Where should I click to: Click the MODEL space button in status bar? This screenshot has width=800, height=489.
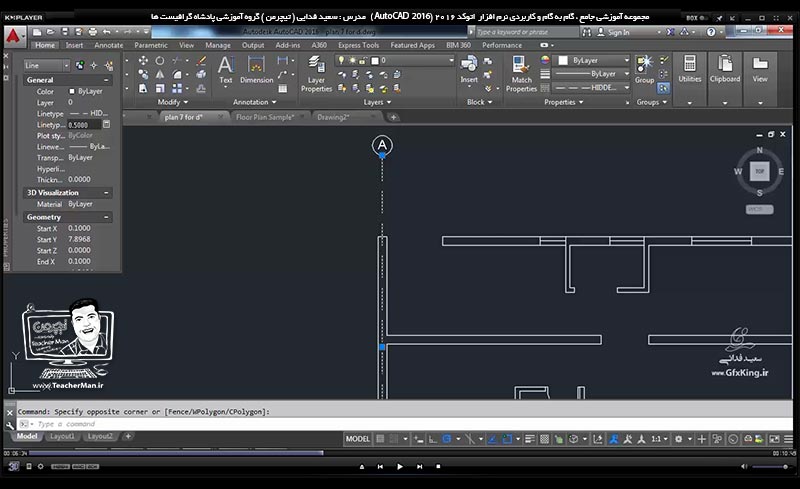point(358,439)
